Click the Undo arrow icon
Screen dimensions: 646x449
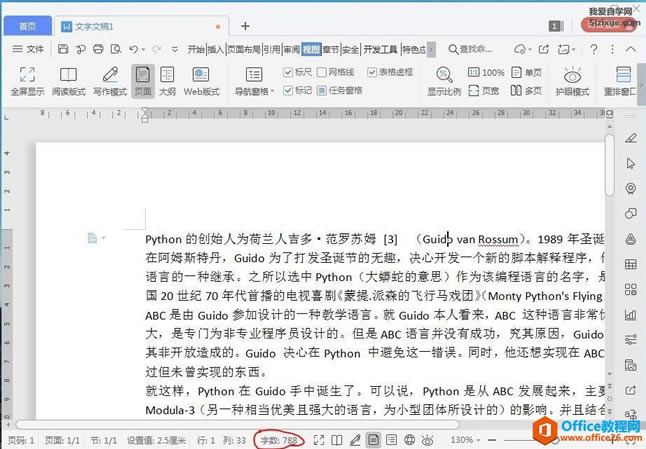tap(133, 49)
